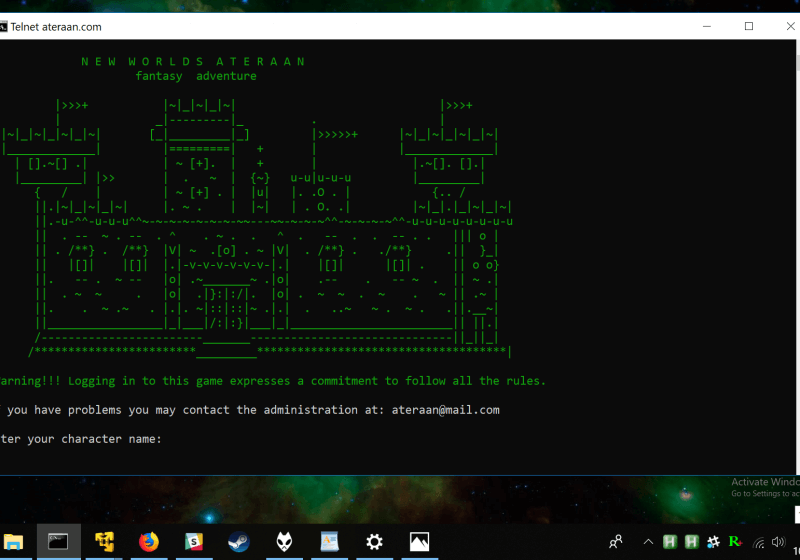Open the yellow VMware taskbar icon
This screenshot has height=560, width=800.
[105, 542]
